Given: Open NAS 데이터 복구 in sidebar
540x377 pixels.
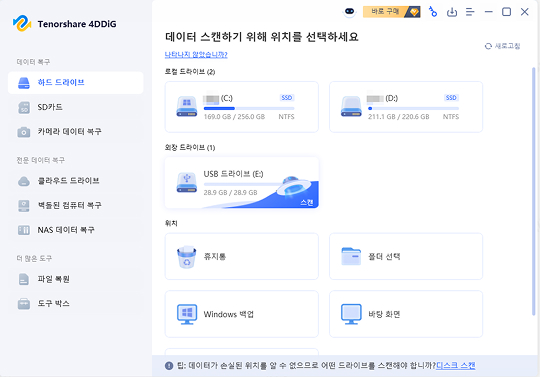Looking at the screenshot, I should (x=75, y=230).
